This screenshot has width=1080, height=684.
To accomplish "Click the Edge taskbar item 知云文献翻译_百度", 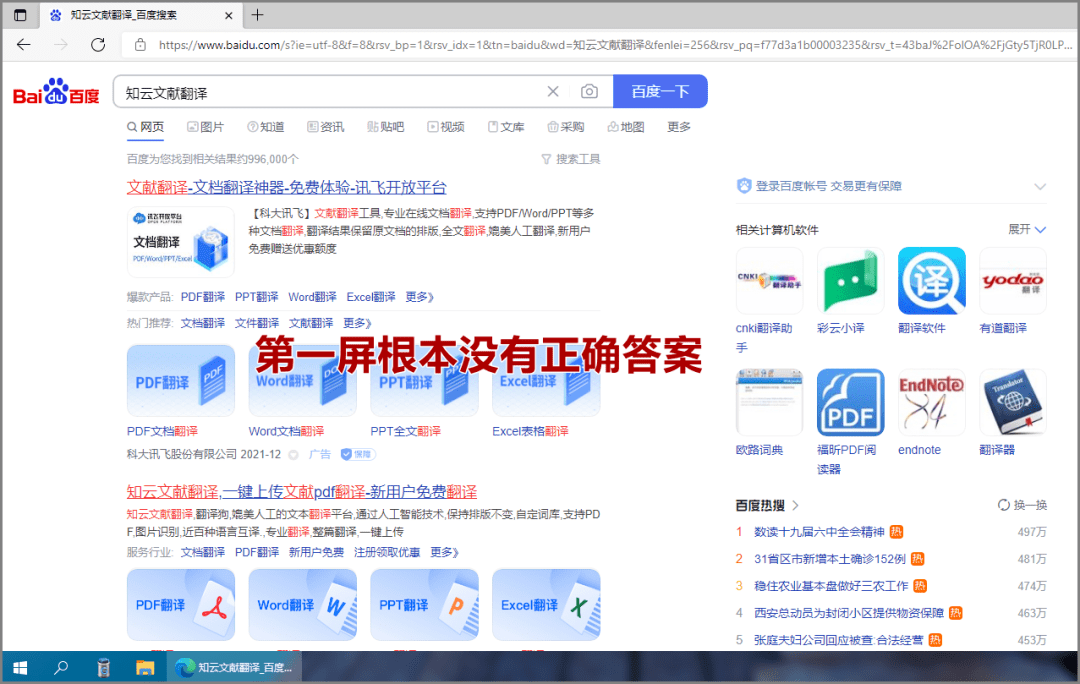I will tap(234, 667).
